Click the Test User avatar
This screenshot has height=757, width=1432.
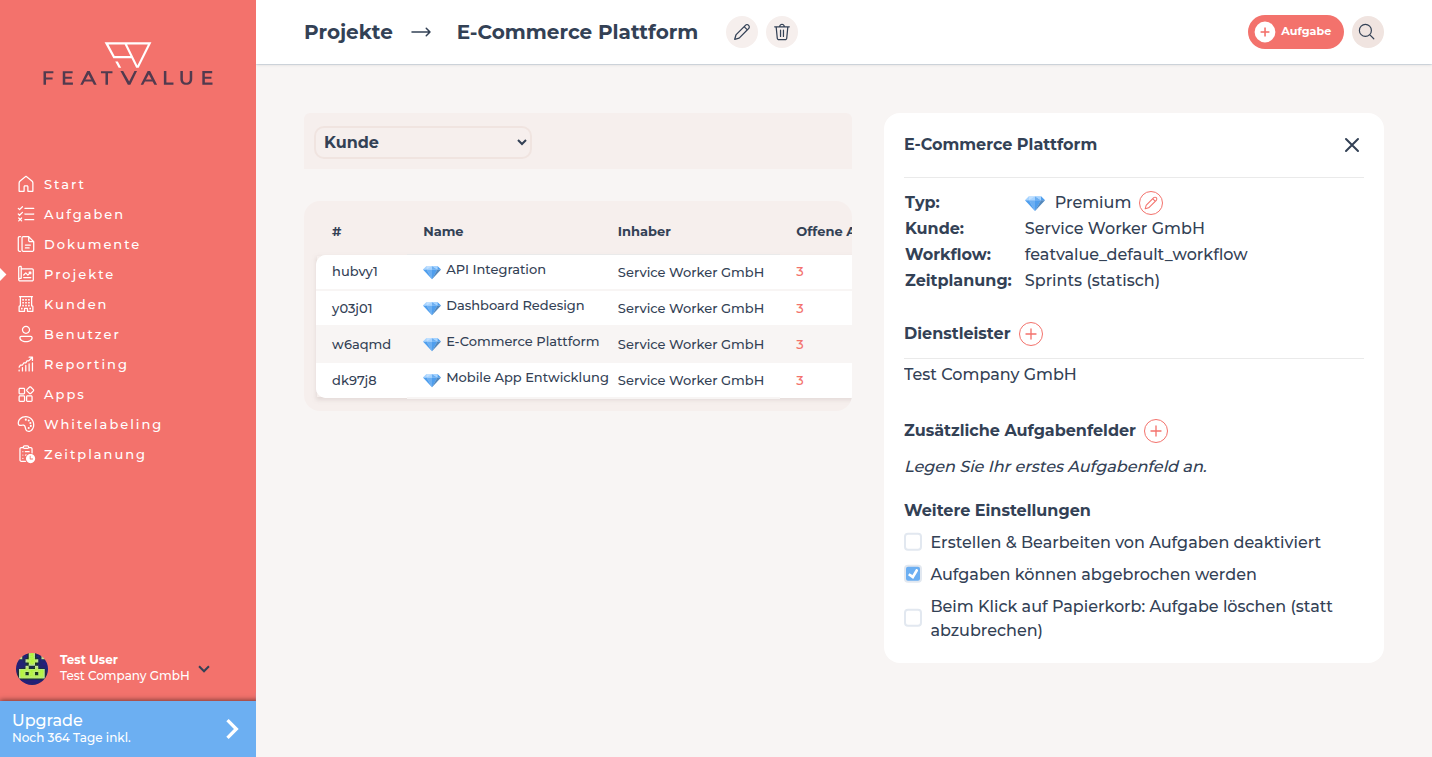coord(32,668)
